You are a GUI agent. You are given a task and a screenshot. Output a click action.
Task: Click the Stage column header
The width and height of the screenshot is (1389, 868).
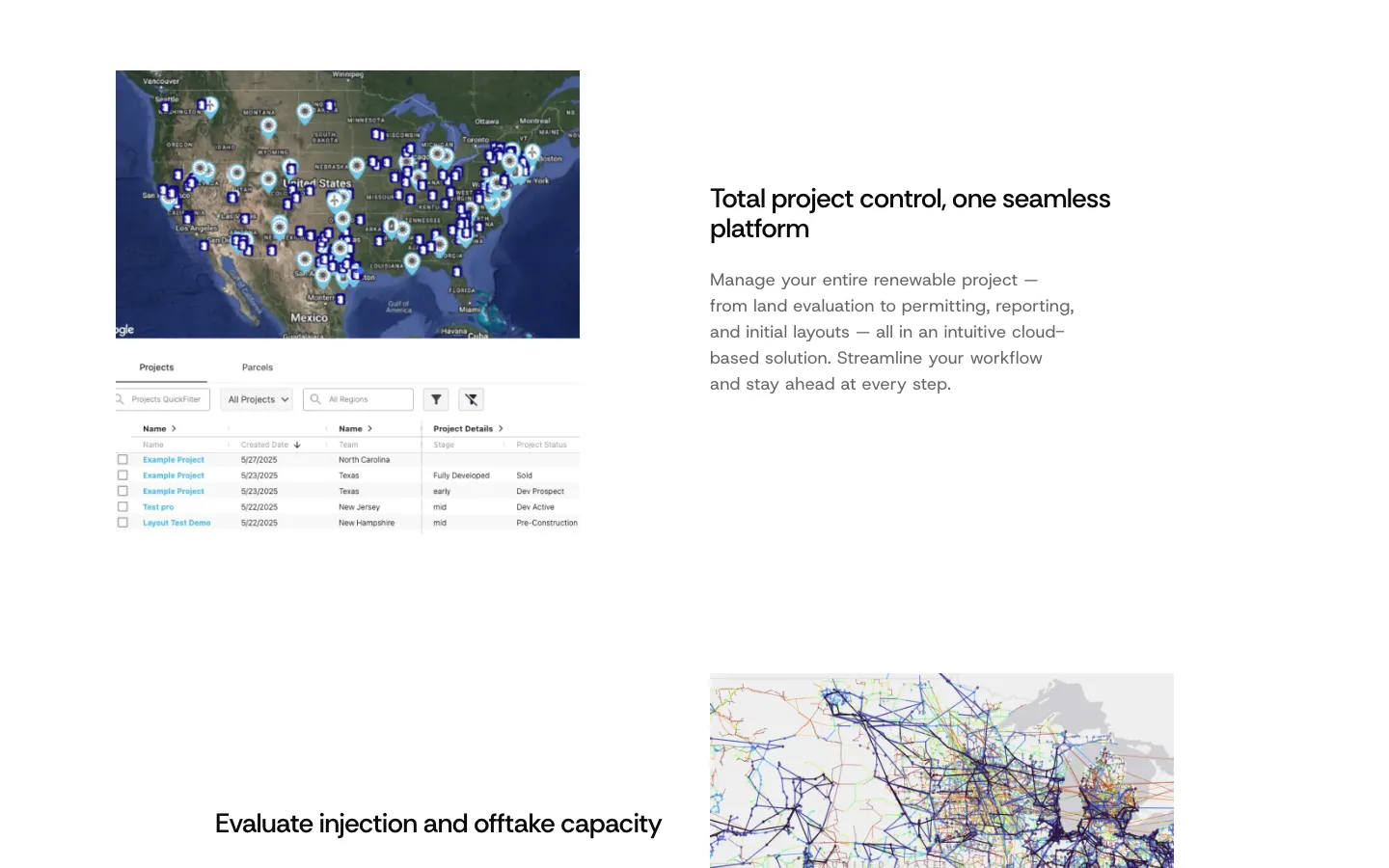tap(444, 445)
